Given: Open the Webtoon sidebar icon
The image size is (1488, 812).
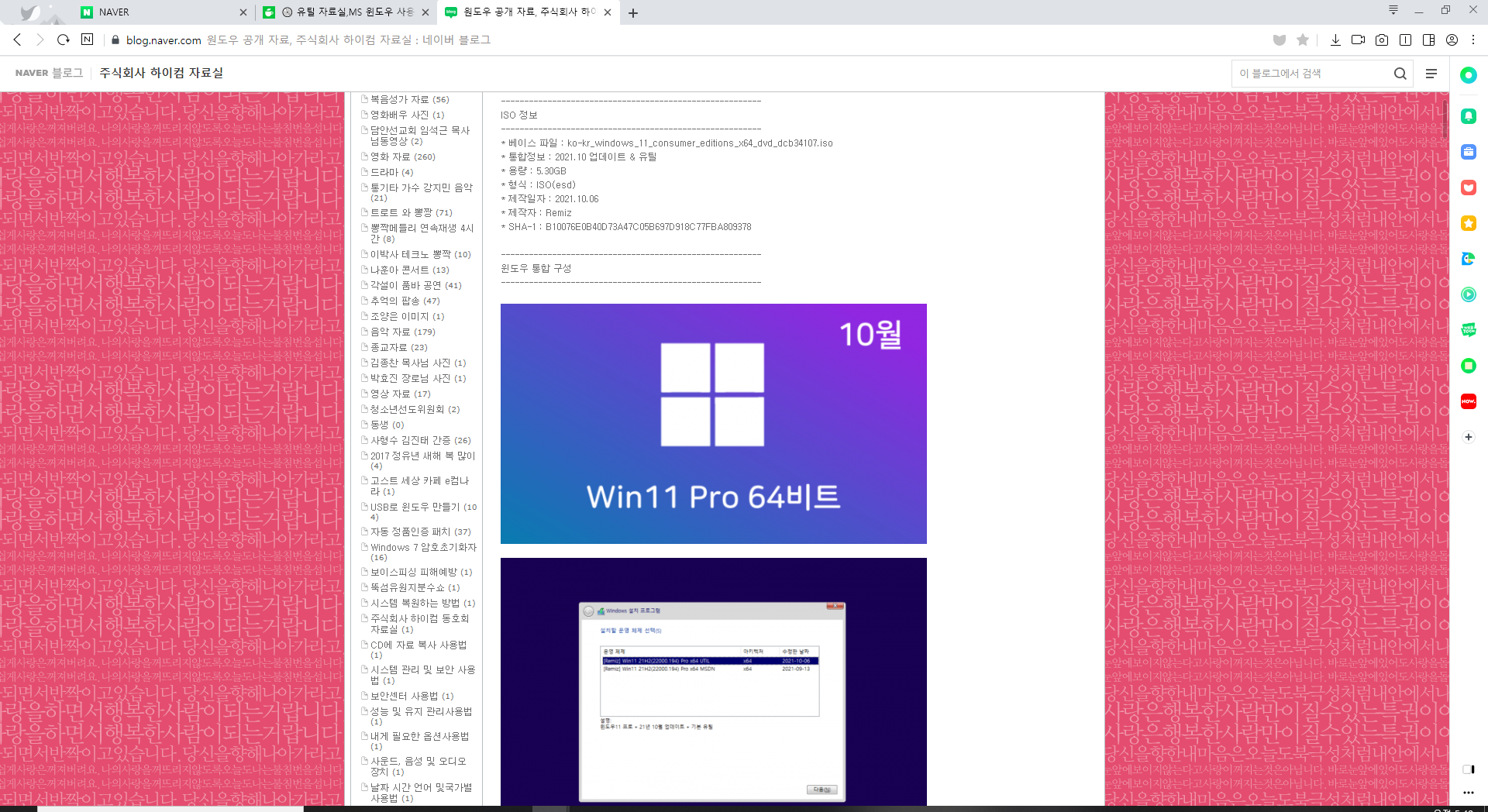Looking at the screenshot, I should (1468, 330).
